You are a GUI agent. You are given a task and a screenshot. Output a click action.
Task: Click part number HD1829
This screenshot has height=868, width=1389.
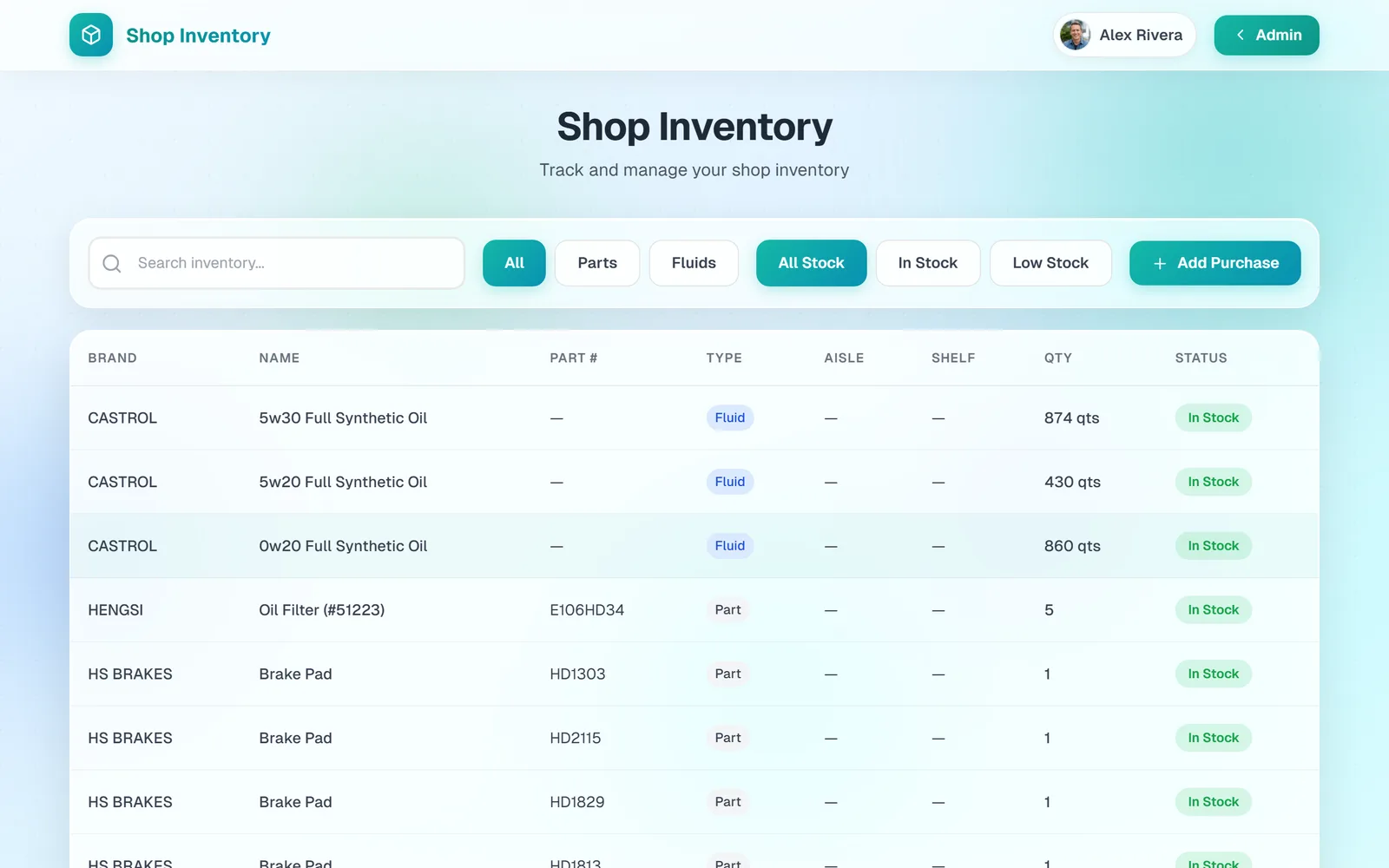(x=577, y=802)
